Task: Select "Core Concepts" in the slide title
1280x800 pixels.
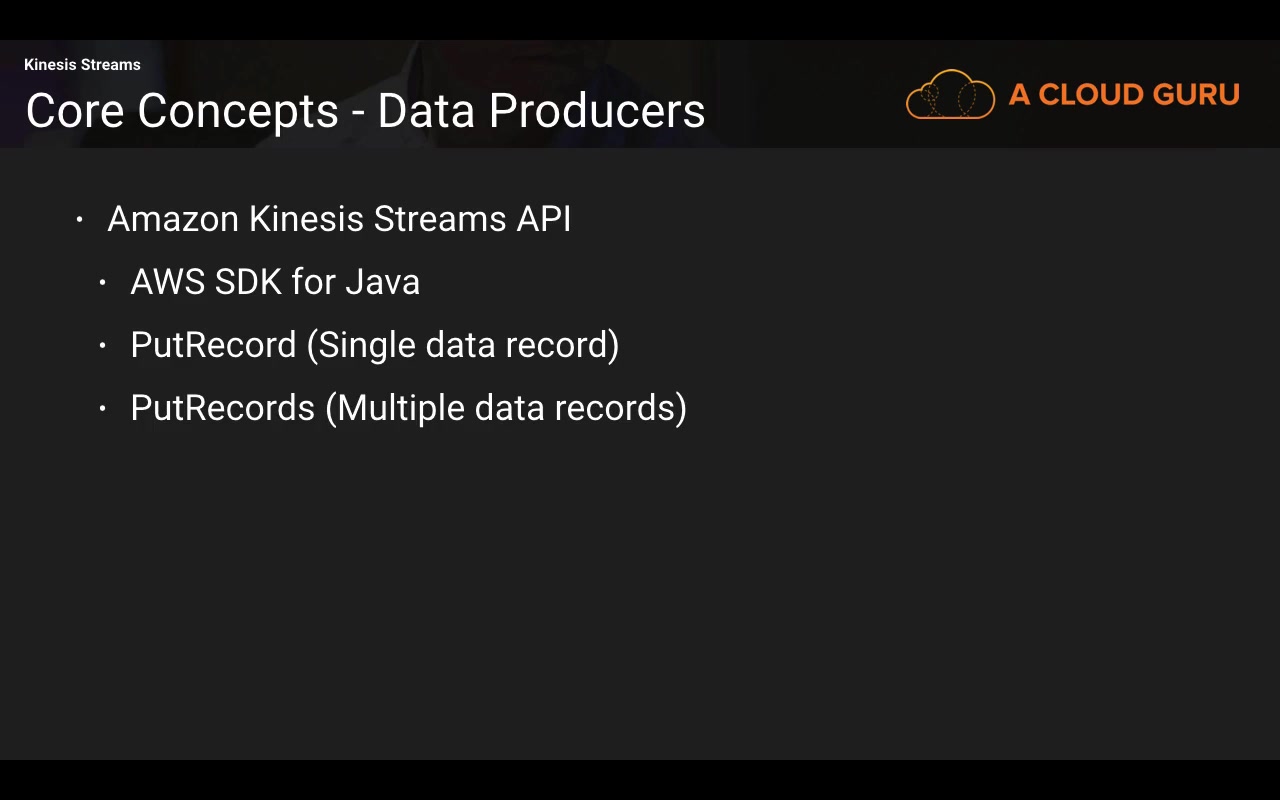Action: [x=182, y=111]
